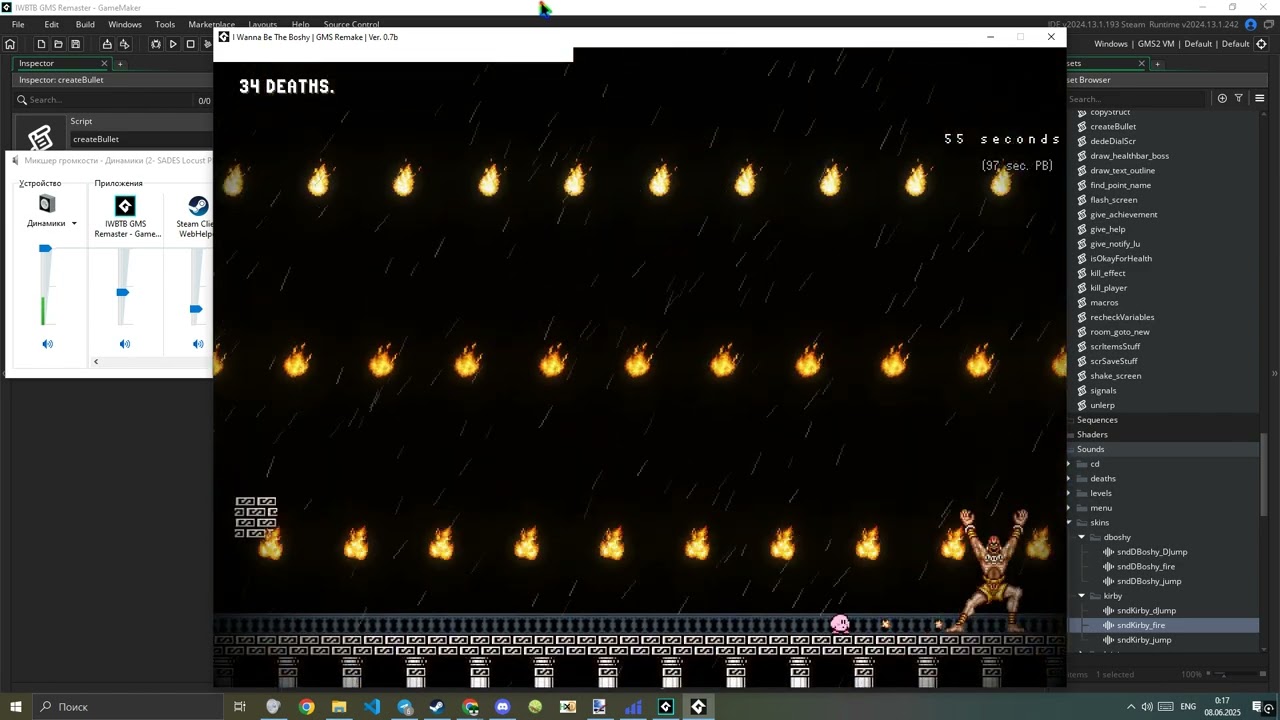Collapse the kirby skins folder

pos(1082,596)
